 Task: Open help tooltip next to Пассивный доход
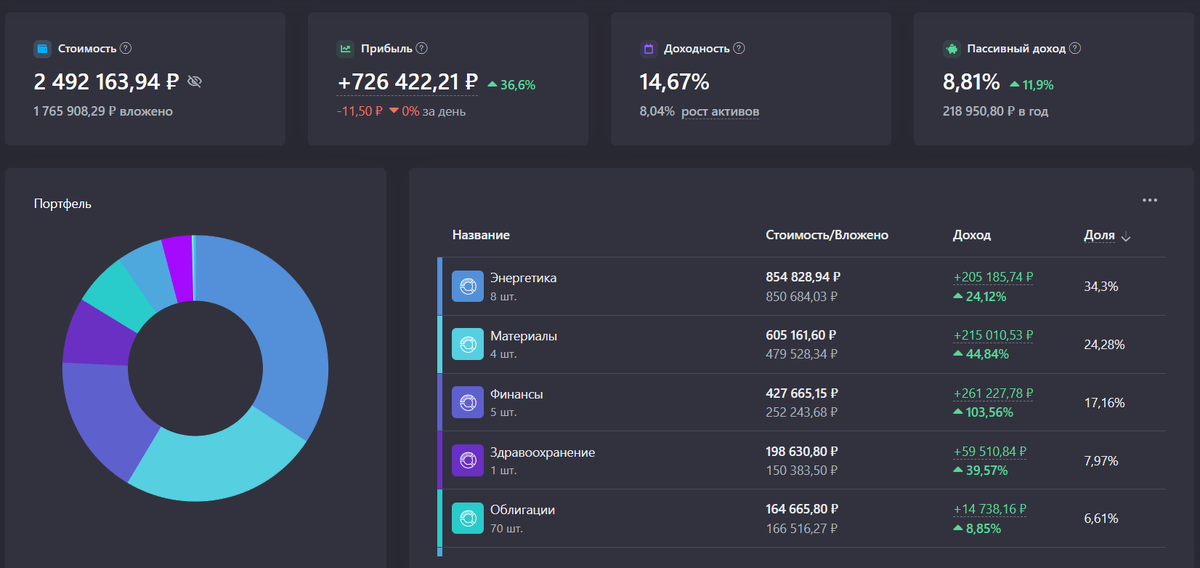(x=1075, y=48)
